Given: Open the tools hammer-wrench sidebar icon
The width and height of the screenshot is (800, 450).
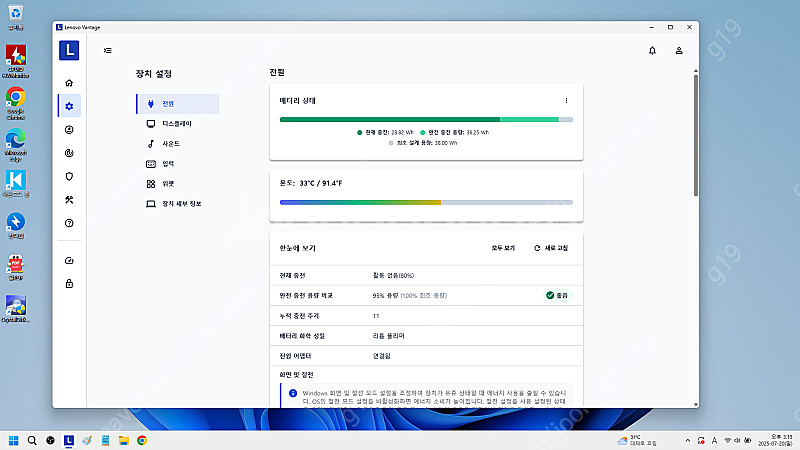Looking at the screenshot, I should [69, 199].
